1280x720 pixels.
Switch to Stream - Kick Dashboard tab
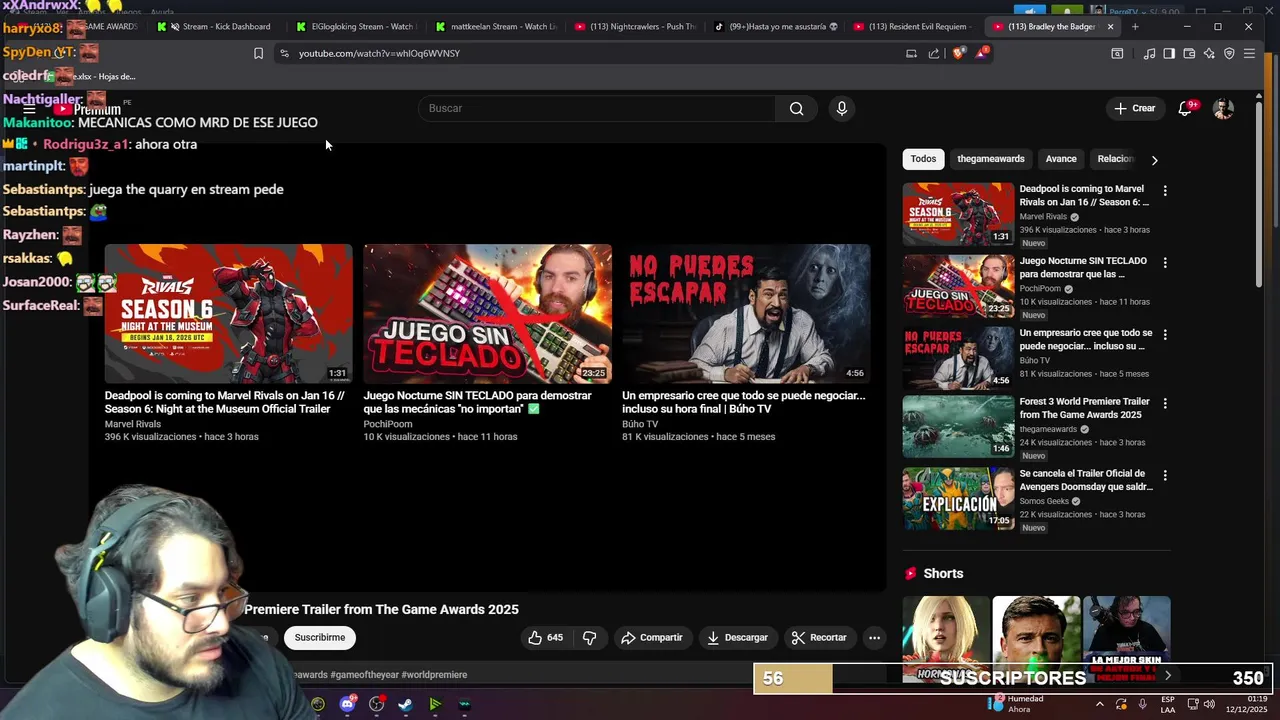coord(219,26)
